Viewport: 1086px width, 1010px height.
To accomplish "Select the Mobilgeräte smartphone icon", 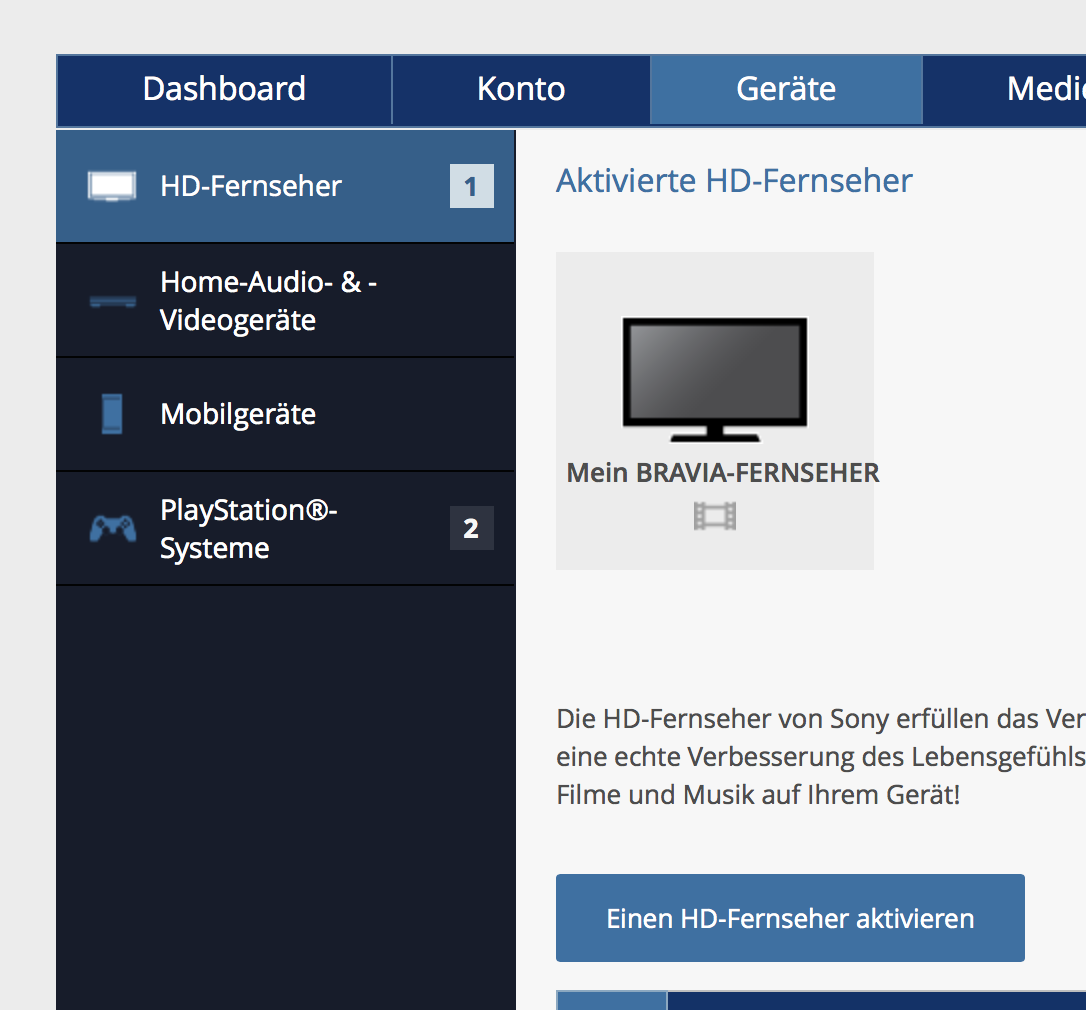I will point(110,413).
